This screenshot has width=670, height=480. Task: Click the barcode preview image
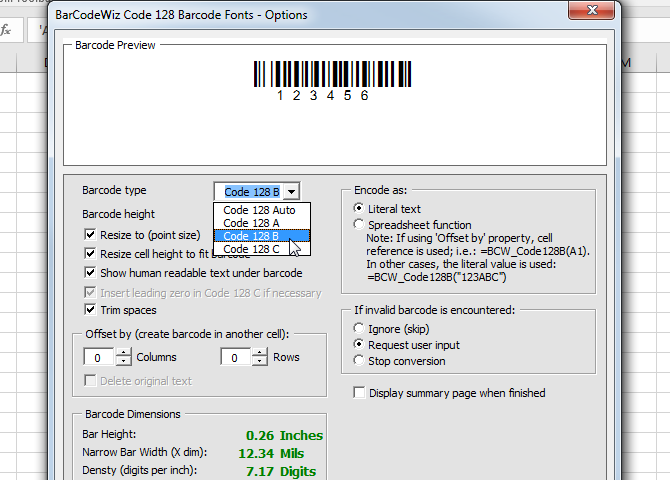(x=332, y=81)
